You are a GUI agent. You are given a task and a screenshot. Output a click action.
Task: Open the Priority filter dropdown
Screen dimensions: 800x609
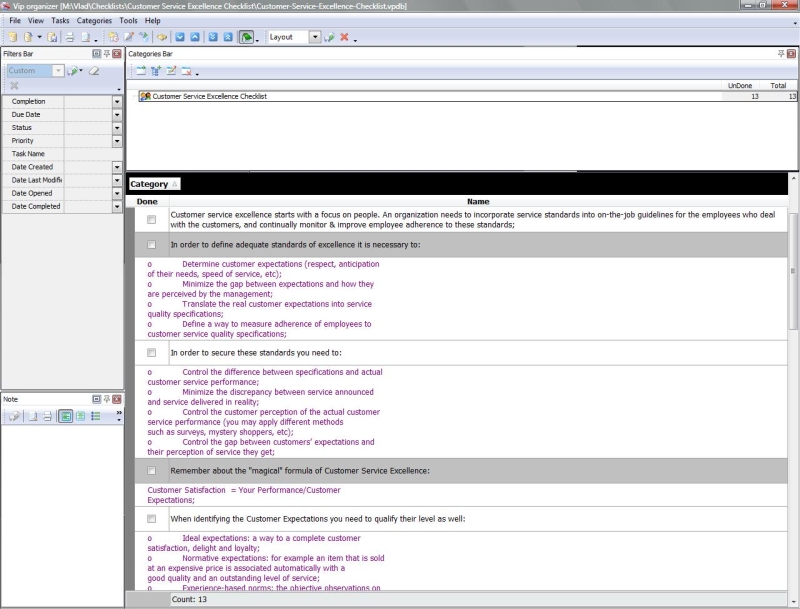click(117, 141)
